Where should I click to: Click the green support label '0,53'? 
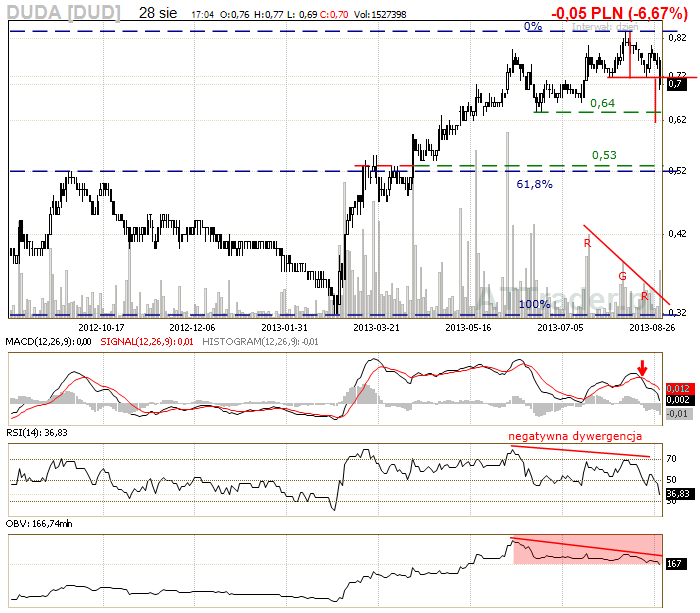tap(604, 155)
